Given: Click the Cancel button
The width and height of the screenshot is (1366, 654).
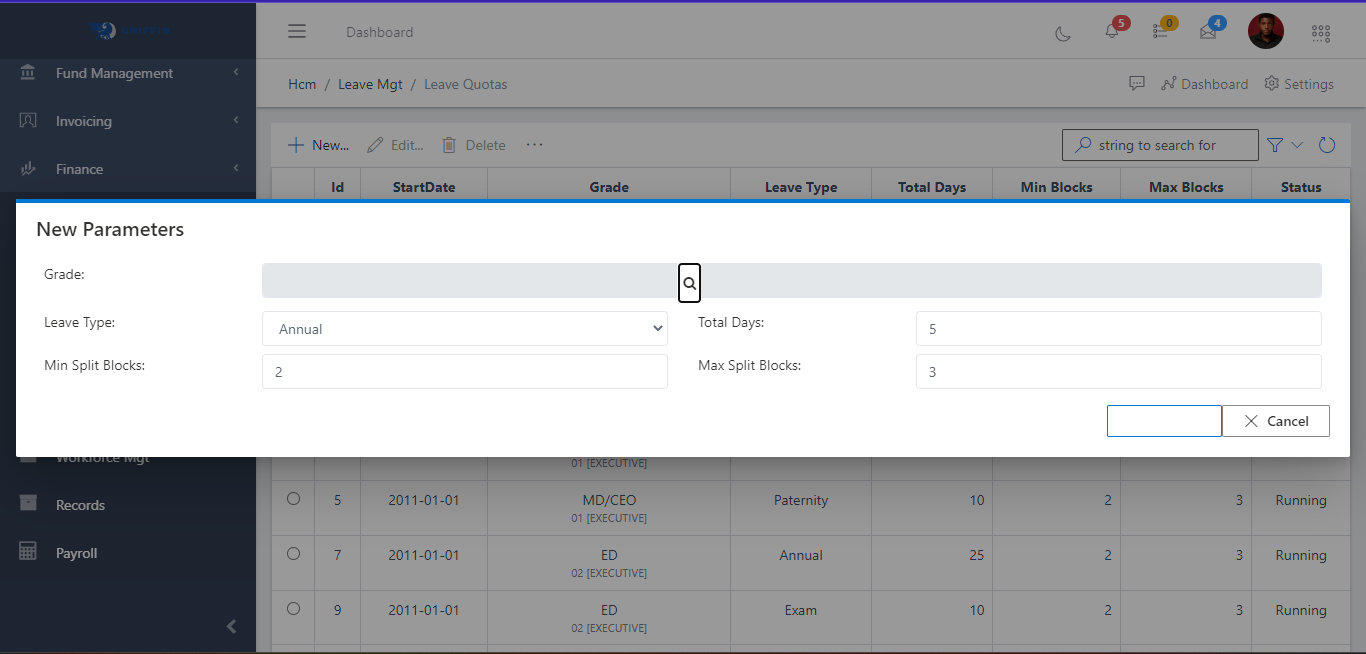Looking at the screenshot, I should (x=1275, y=421).
